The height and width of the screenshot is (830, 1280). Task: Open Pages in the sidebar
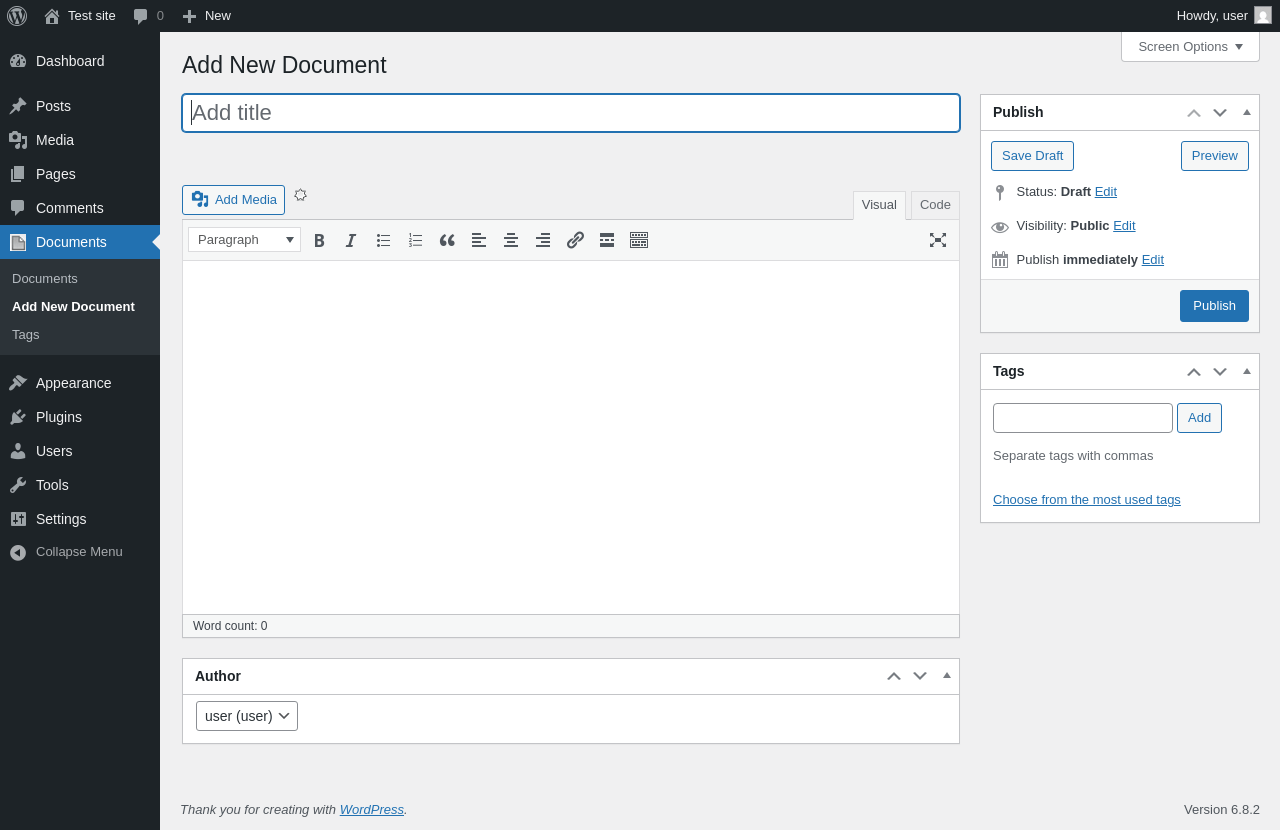pos(80,174)
